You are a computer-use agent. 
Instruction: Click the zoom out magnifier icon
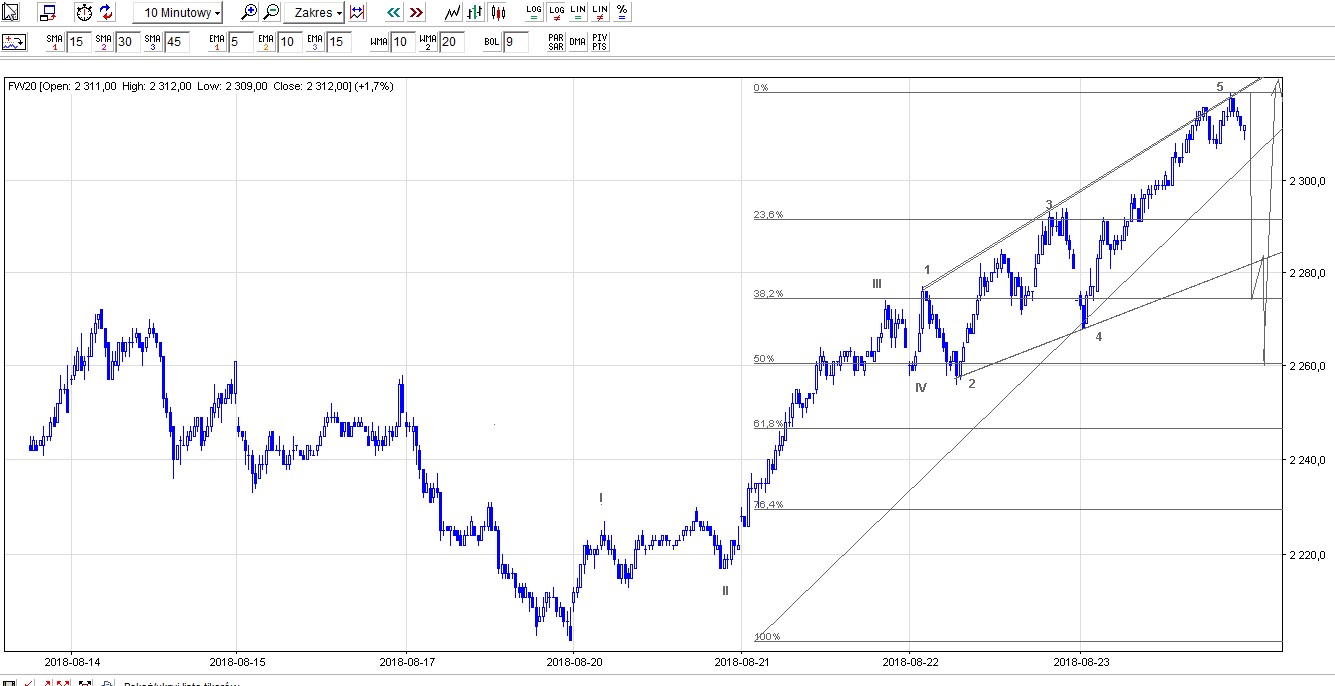[x=271, y=13]
